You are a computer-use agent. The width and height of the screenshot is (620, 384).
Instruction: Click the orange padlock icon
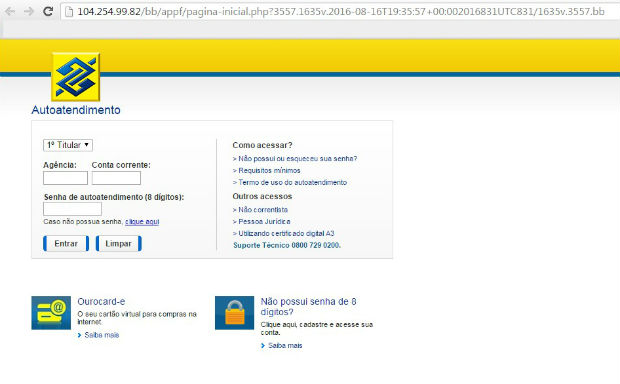(x=234, y=313)
